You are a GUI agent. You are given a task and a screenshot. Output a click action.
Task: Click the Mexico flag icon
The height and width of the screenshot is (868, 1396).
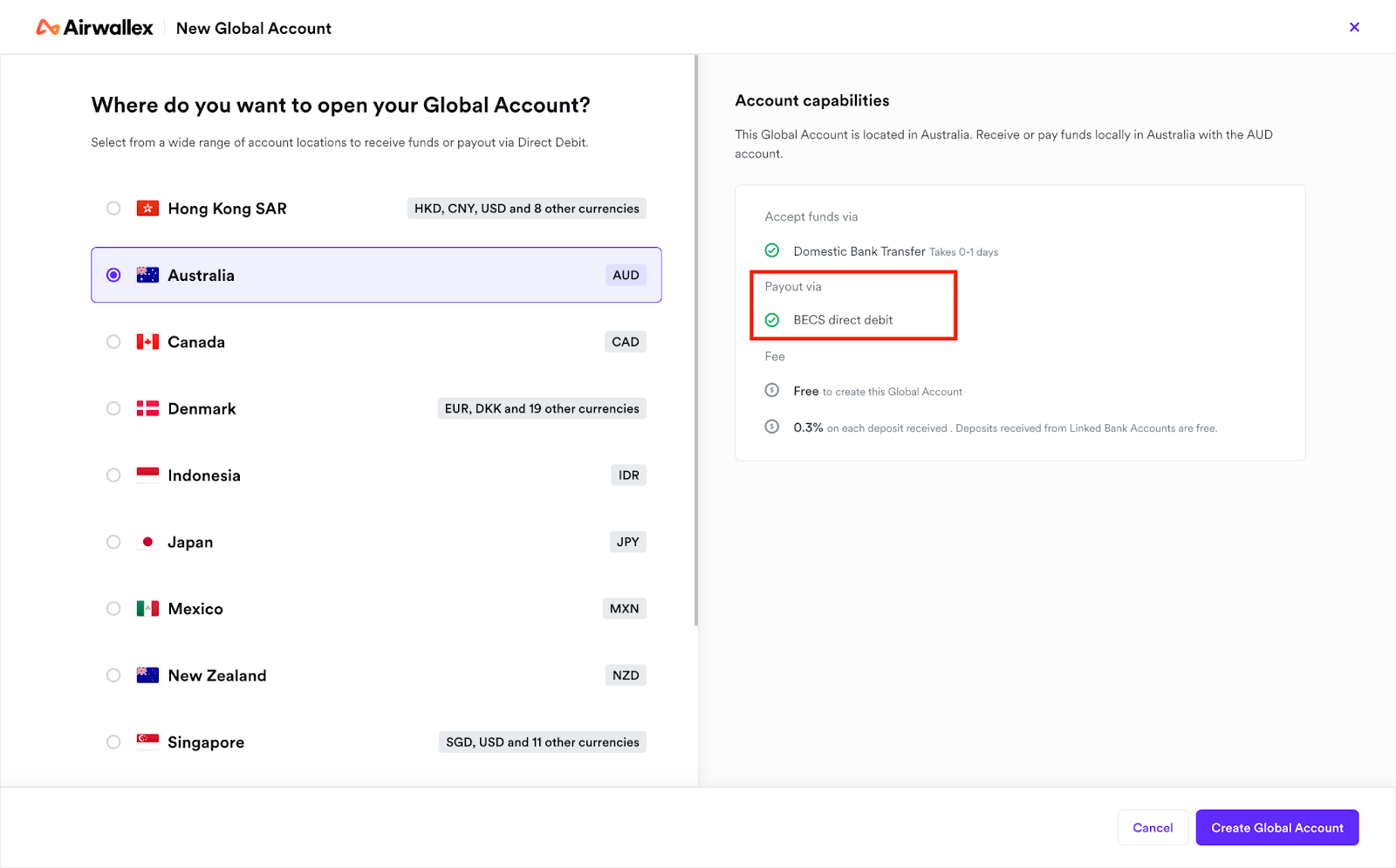(147, 609)
